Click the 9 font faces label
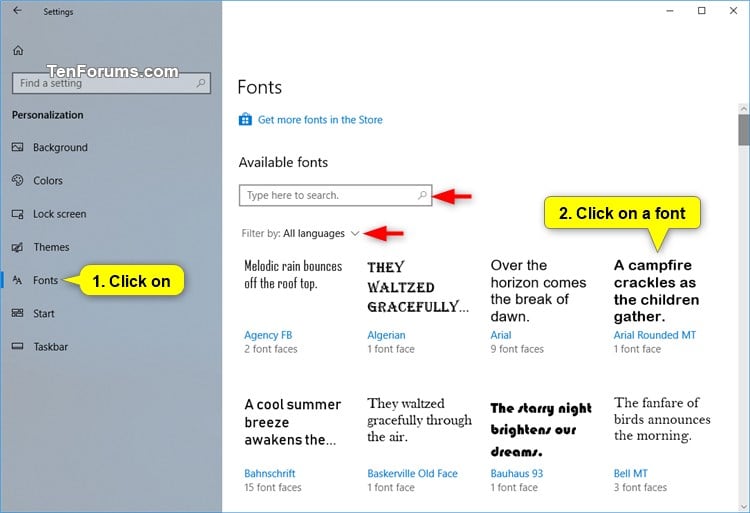The image size is (750, 513). click(517, 349)
